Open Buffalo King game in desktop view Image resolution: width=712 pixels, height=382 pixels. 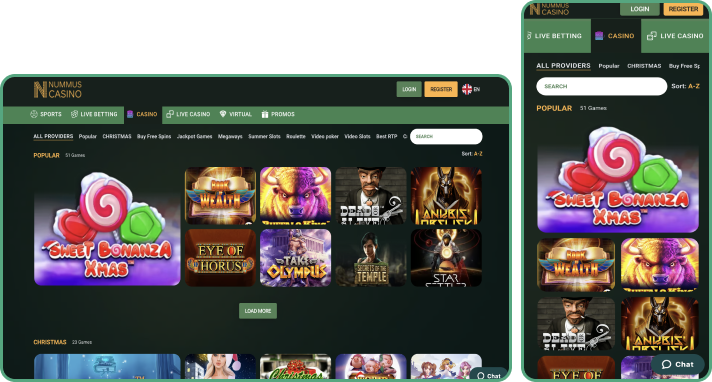296,195
